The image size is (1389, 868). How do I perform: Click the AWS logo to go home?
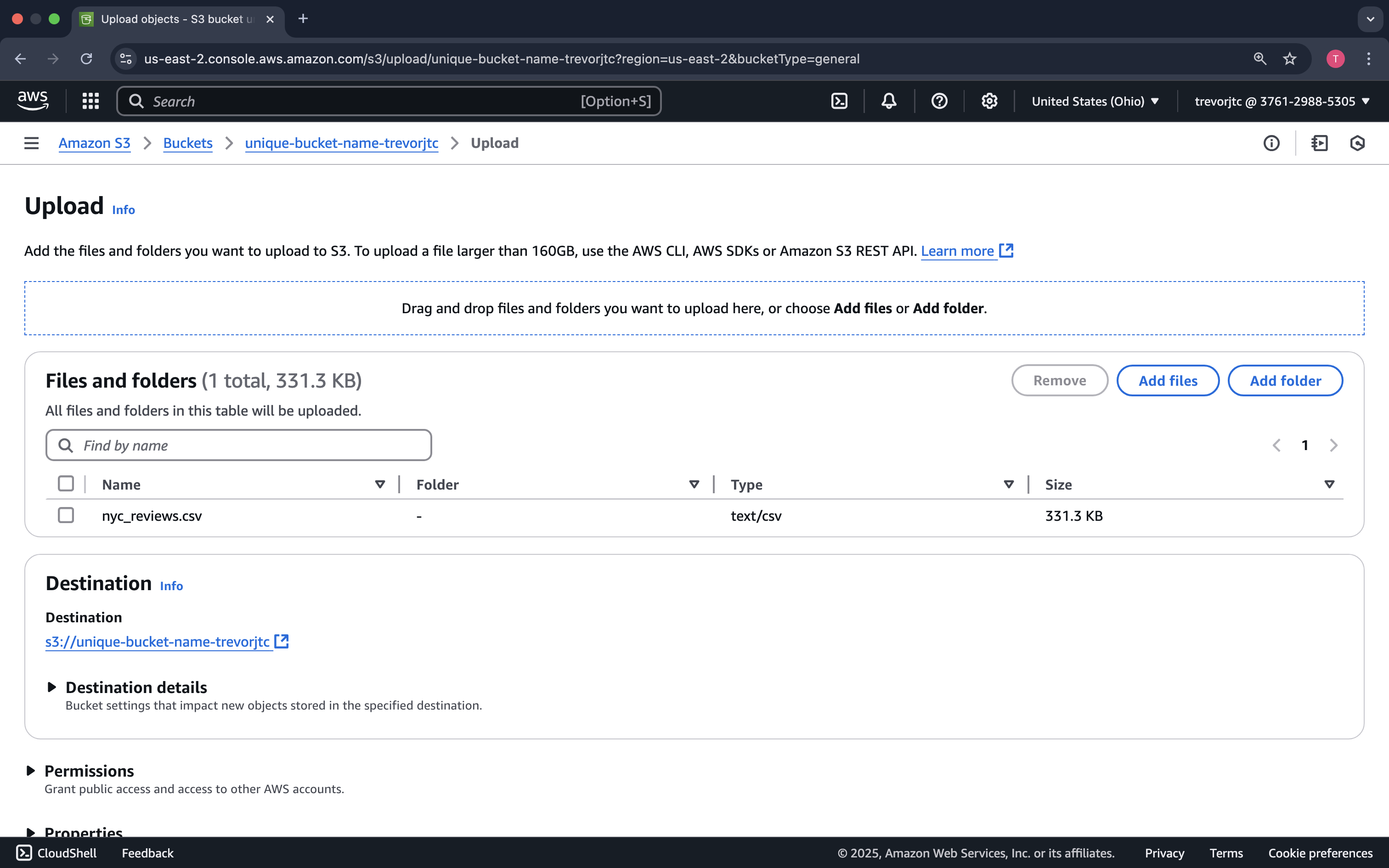point(33,100)
